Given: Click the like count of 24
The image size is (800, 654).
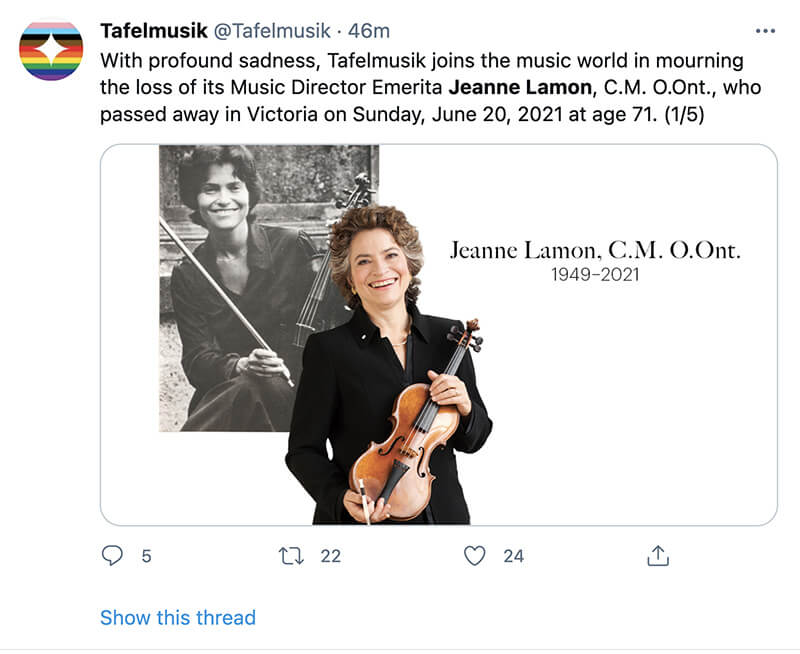Looking at the screenshot, I should pos(513,556).
